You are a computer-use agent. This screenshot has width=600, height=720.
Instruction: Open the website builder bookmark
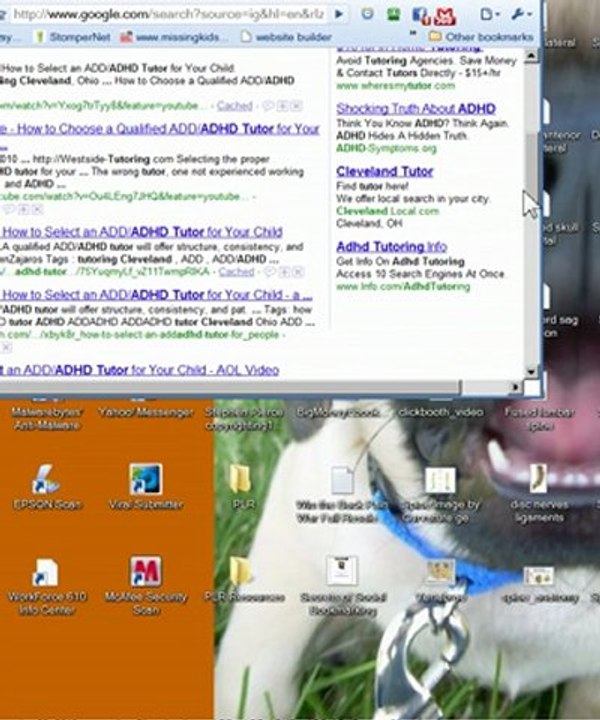tap(286, 37)
